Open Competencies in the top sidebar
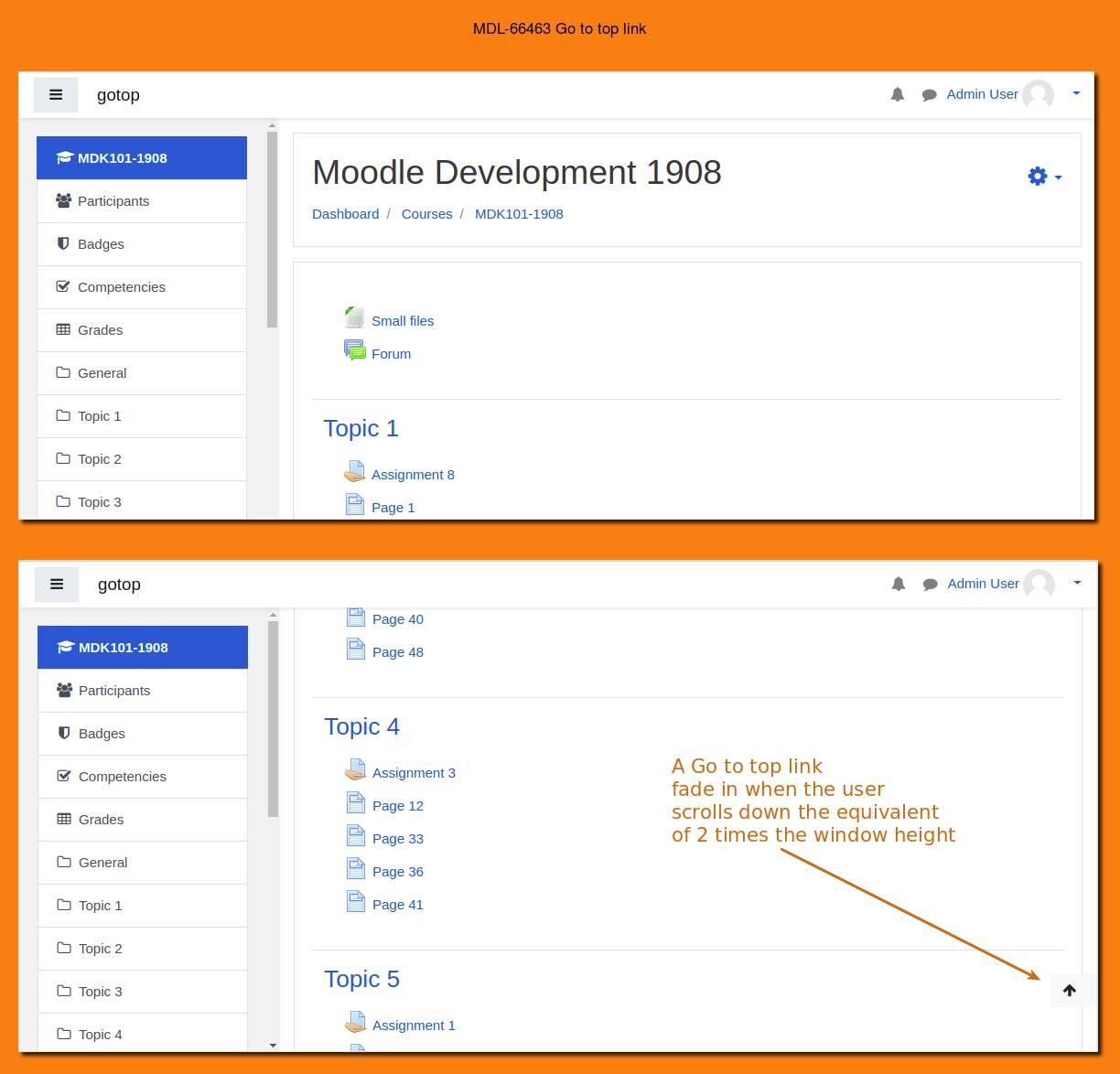This screenshot has height=1074, width=1120. (142, 287)
